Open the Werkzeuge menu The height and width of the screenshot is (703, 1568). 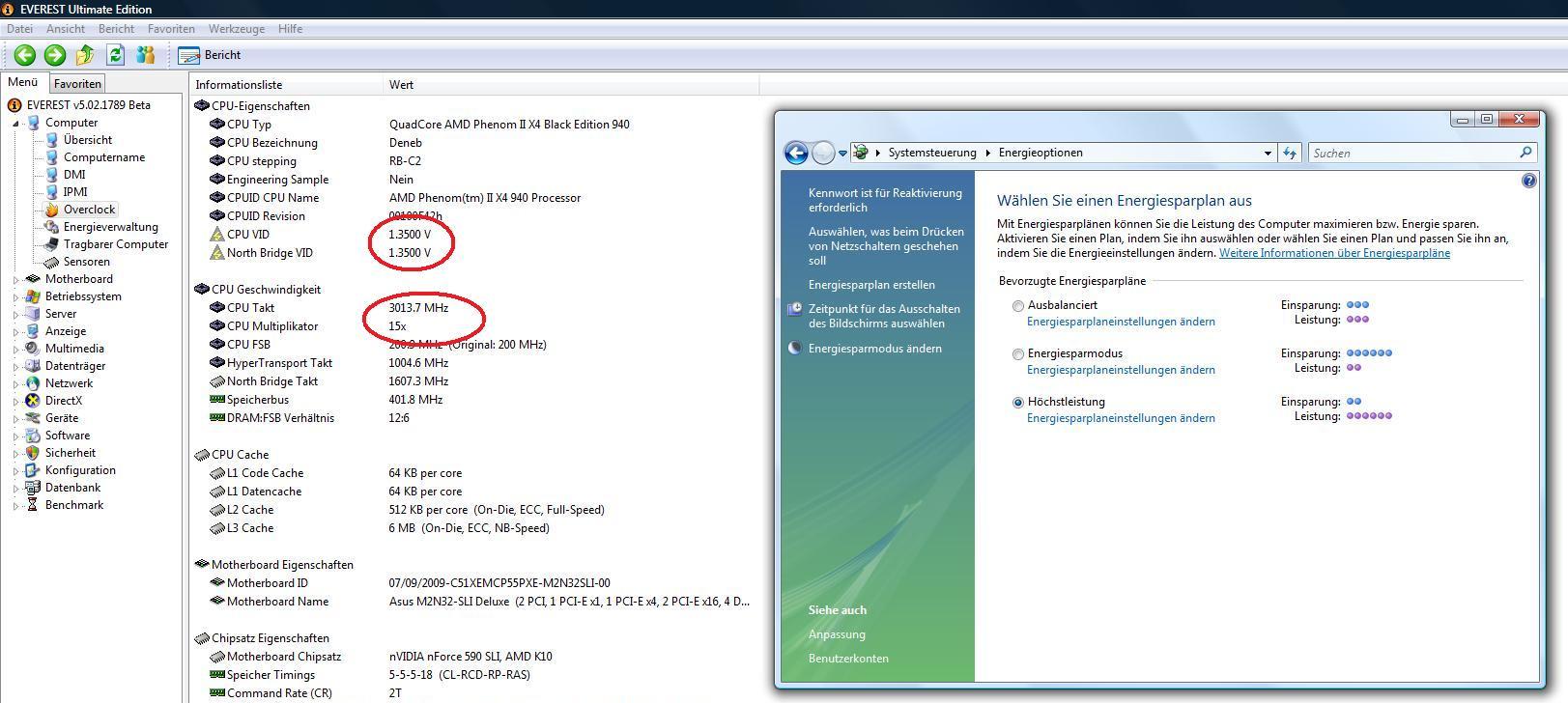[236, 29]
